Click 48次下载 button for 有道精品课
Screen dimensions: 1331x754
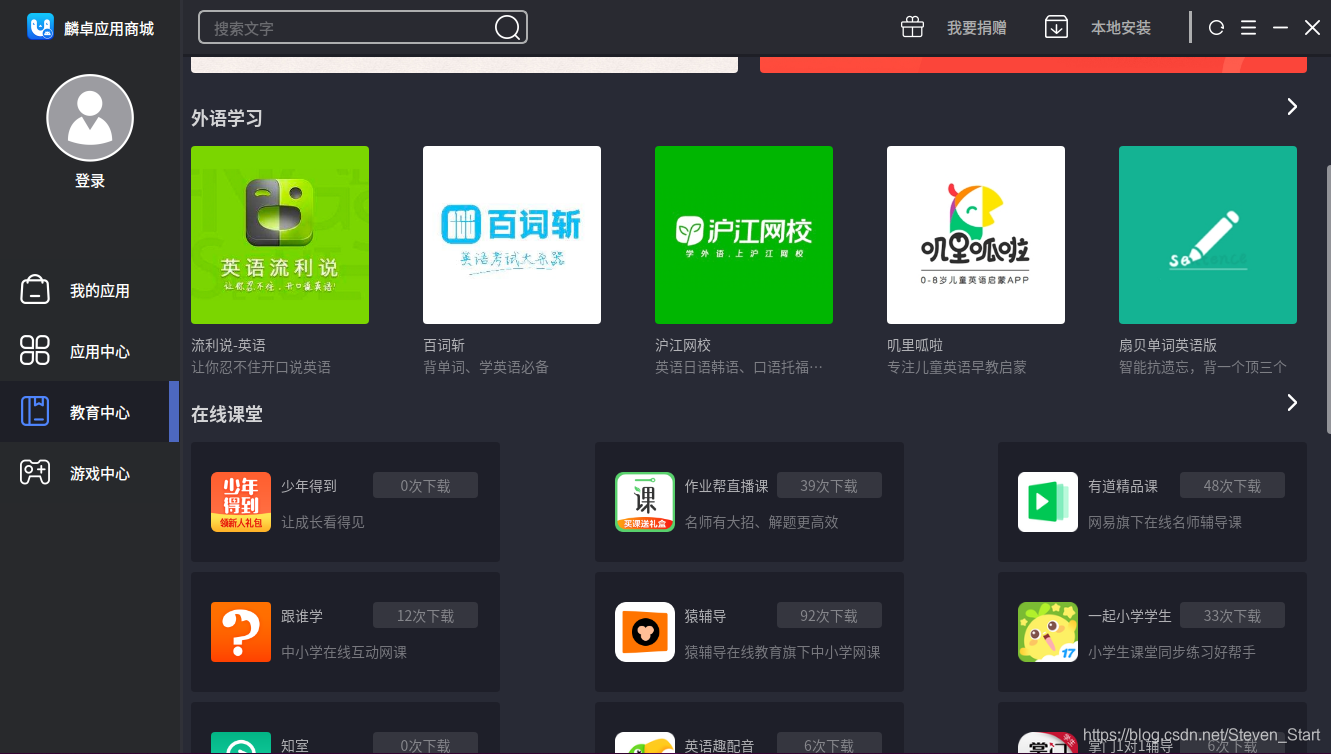(x=1232, y=486)
